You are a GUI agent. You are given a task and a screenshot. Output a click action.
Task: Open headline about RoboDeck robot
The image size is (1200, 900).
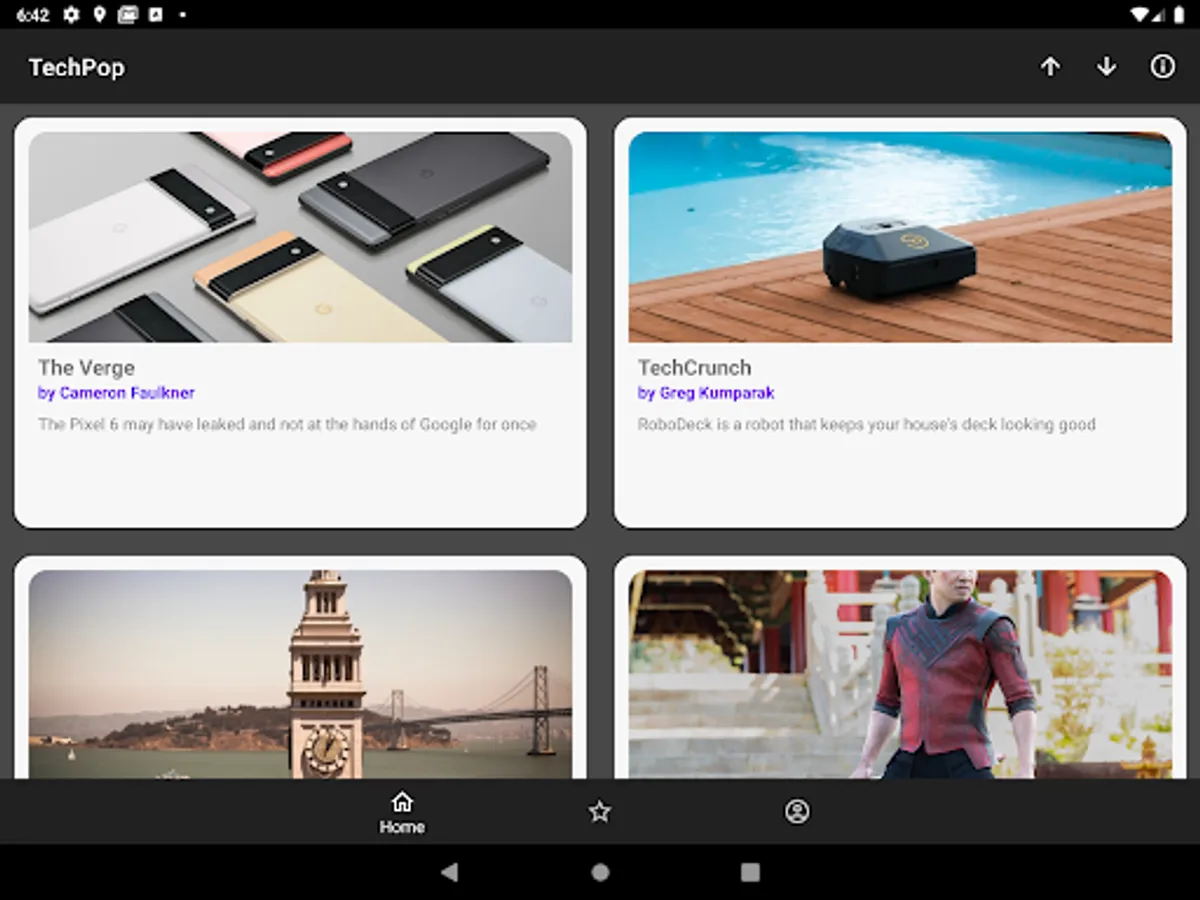pyautogui.click(x=867, y=424)
